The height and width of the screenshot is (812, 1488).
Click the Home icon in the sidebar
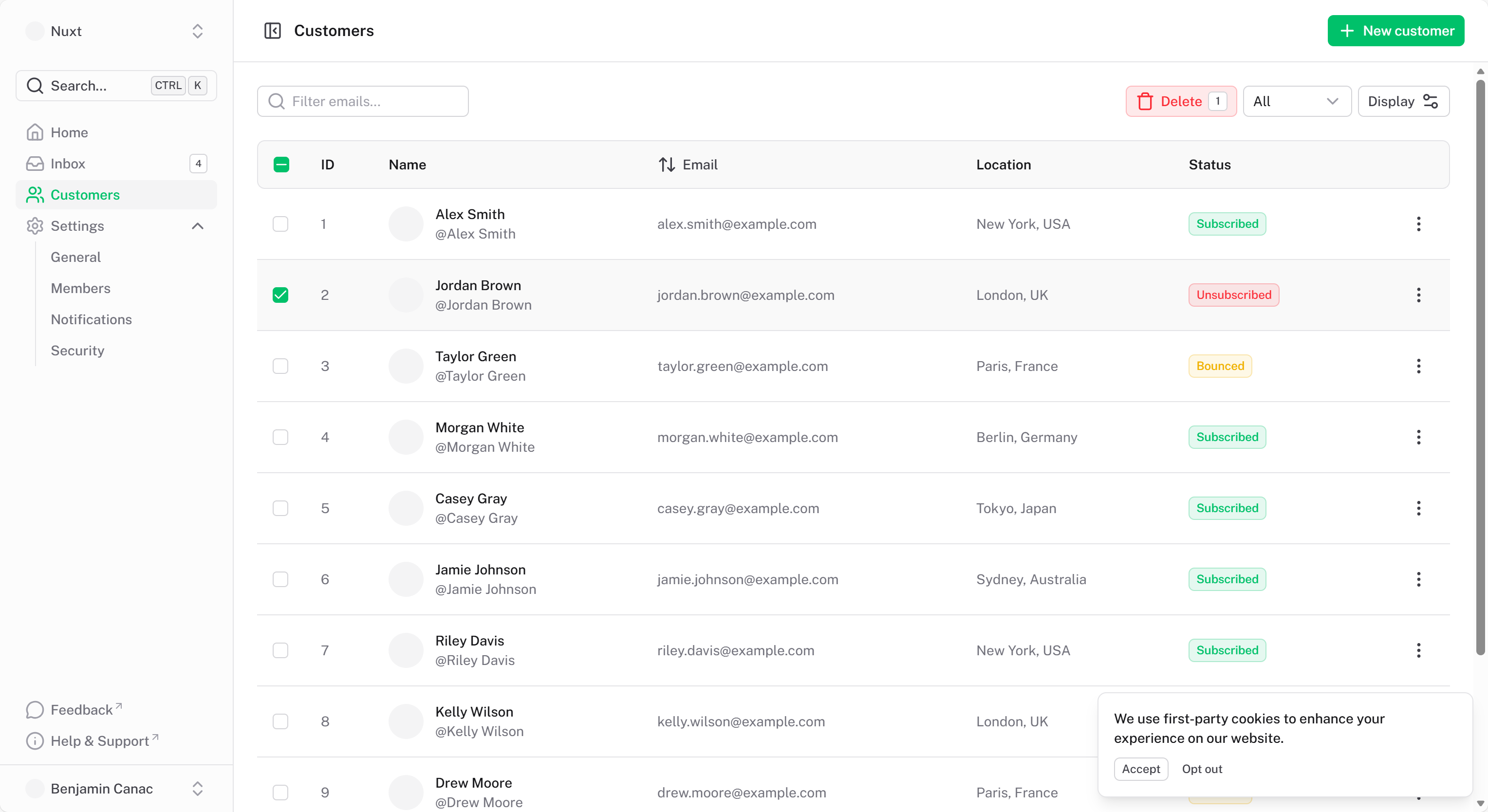point(35,132)
